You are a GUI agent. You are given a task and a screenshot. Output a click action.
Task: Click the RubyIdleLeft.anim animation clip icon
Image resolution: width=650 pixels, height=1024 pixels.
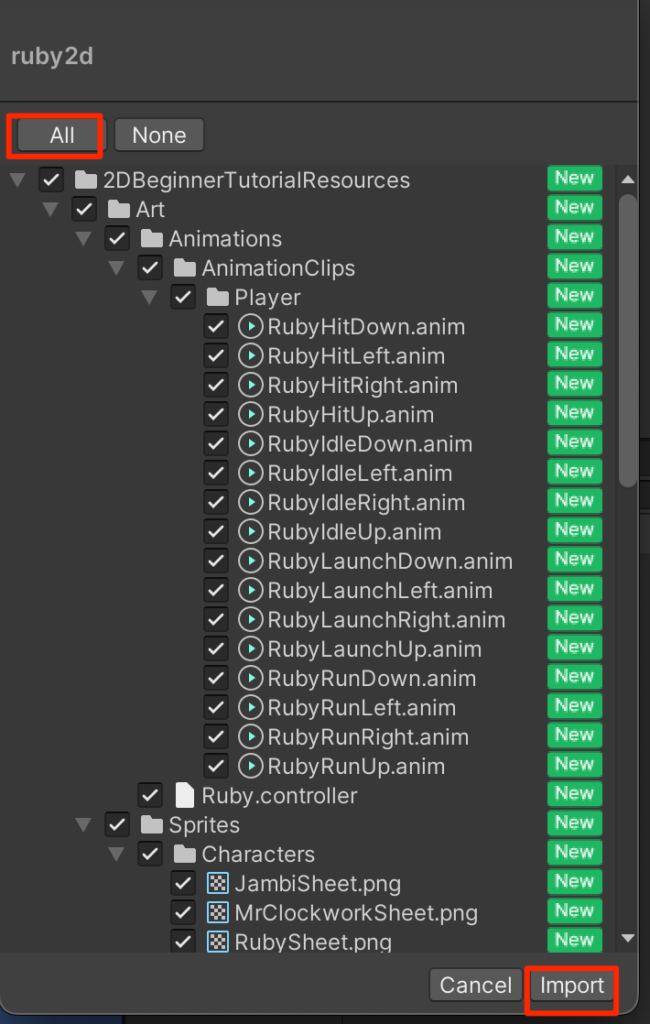(x=250, y=473)
